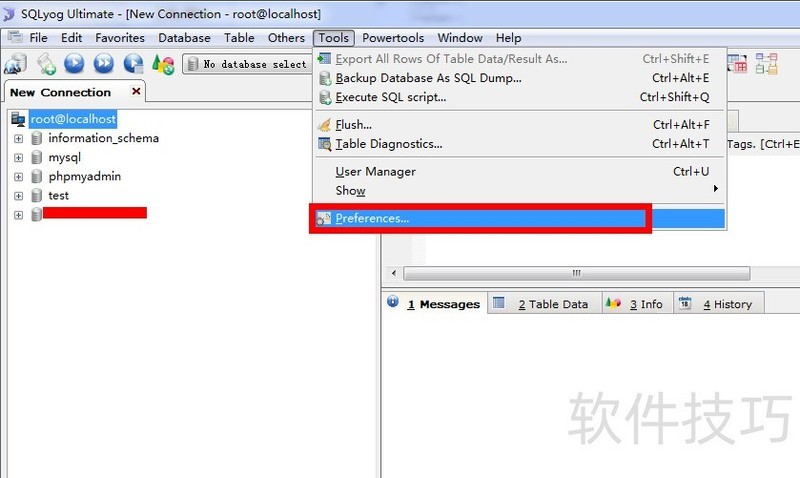This screenshot has width=800, height=478.
Task: Click the execute all queries icon
Action: click(104, 64)
